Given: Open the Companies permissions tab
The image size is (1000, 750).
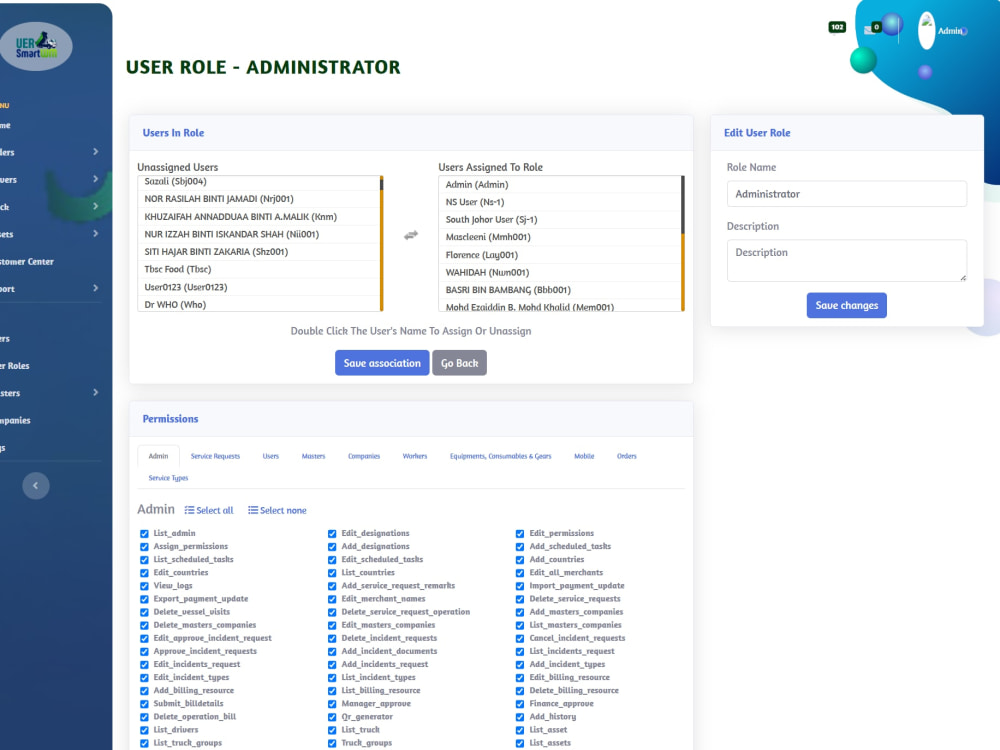Looking at the screenshot, I should pos(364,456).
